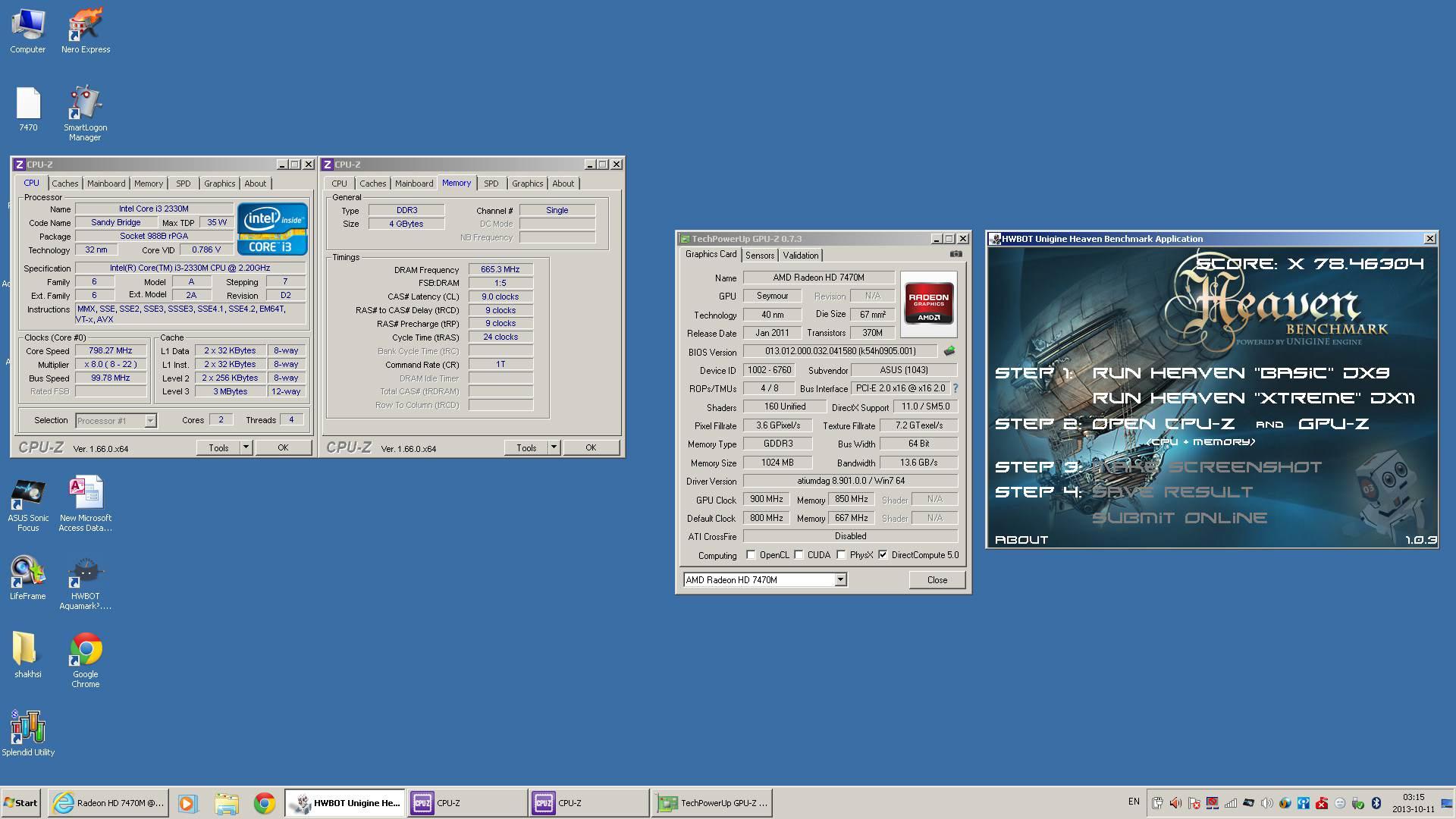Open Graphics tab in right CPU-Z
This screenshot has width=1456, height=819.
527,184
